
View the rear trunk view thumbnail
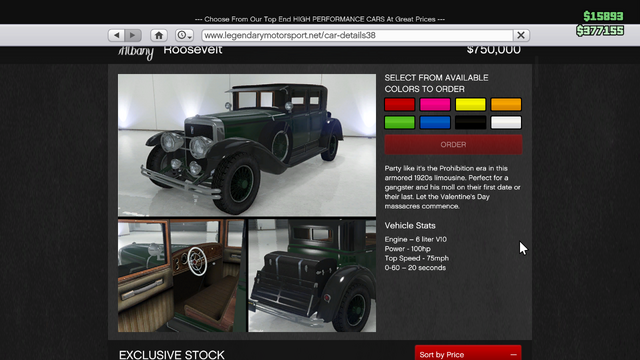312,276
